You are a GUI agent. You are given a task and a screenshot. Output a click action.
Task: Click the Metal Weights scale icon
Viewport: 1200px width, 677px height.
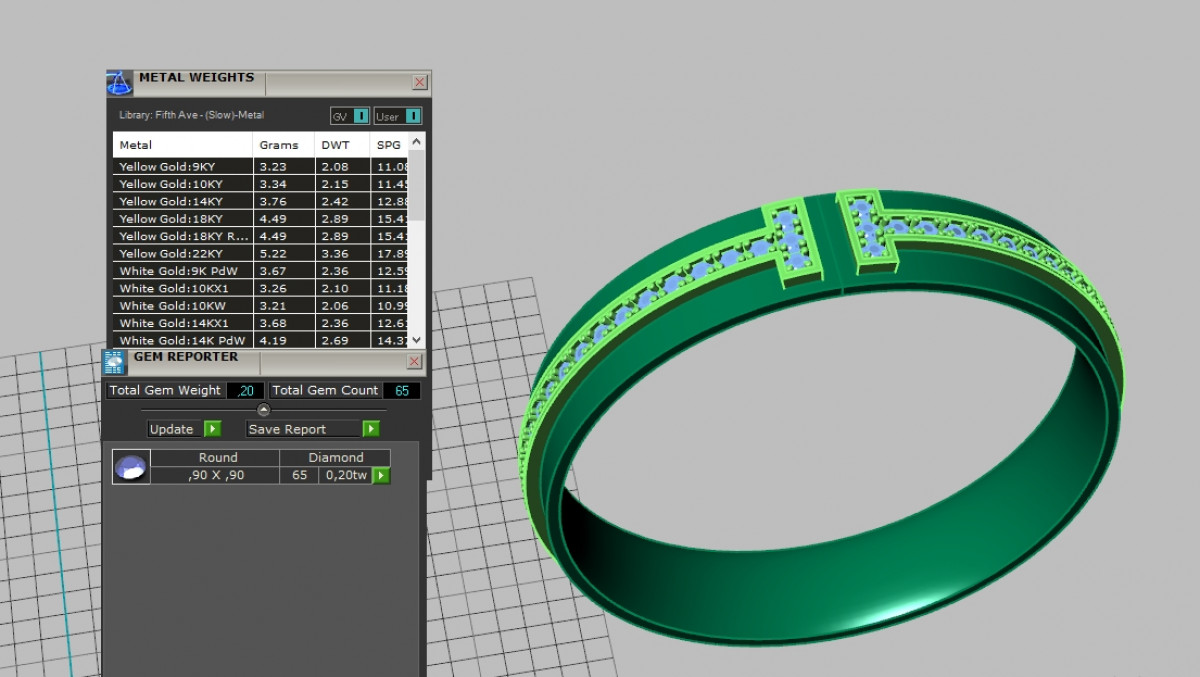pos(119,83)
